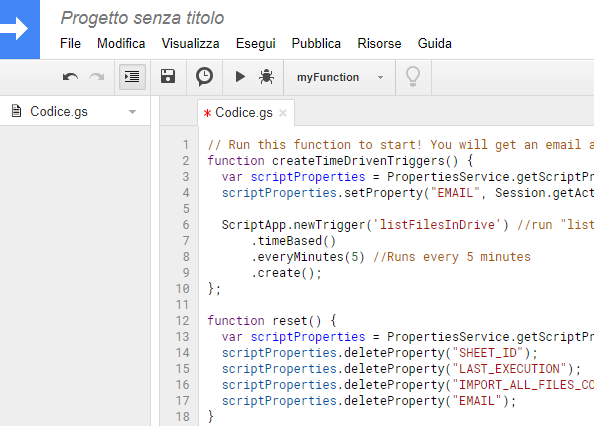The image size is (594, 426).
Task: Open the myFunction selector dropdown
Action: point(339,77)
